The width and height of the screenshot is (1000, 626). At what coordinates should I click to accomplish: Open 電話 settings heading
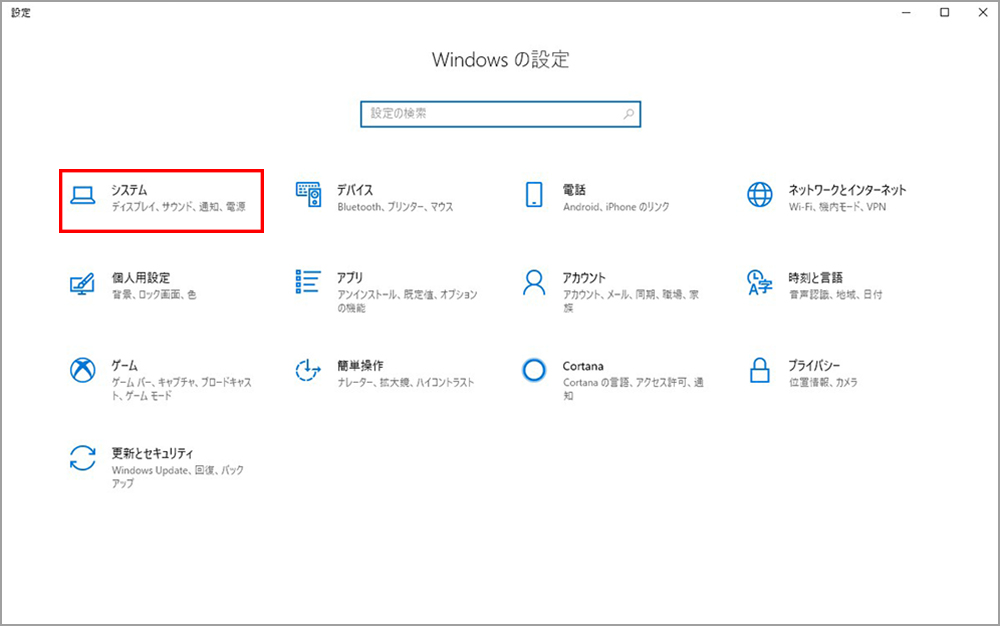(574, 190)
